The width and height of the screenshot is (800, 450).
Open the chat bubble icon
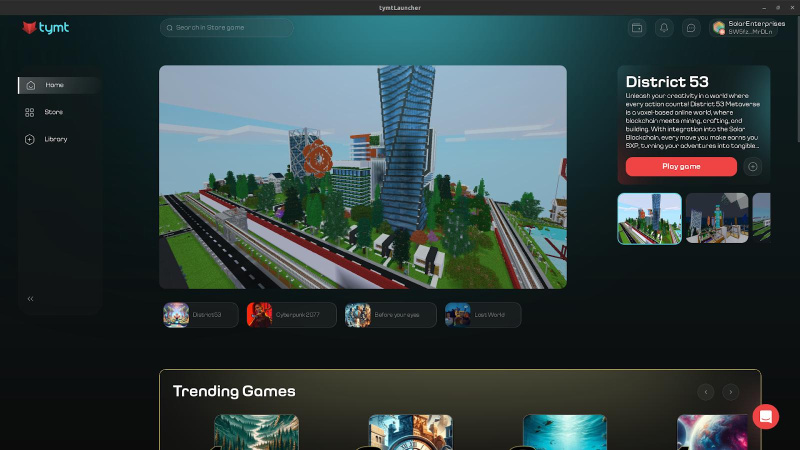tap(690, 28)
